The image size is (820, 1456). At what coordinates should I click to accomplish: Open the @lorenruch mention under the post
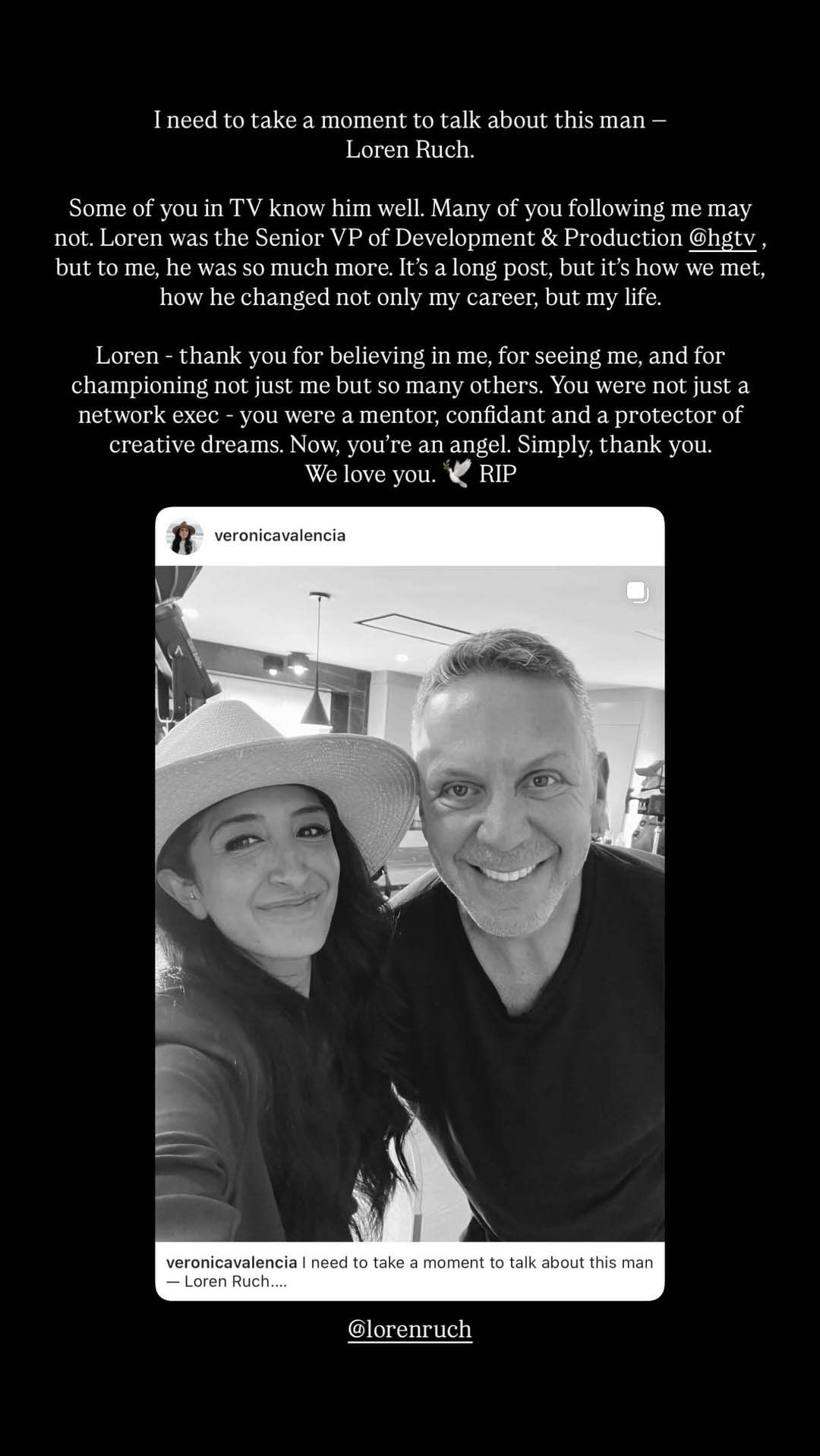pyautogui.click(x=410, y=1329)
